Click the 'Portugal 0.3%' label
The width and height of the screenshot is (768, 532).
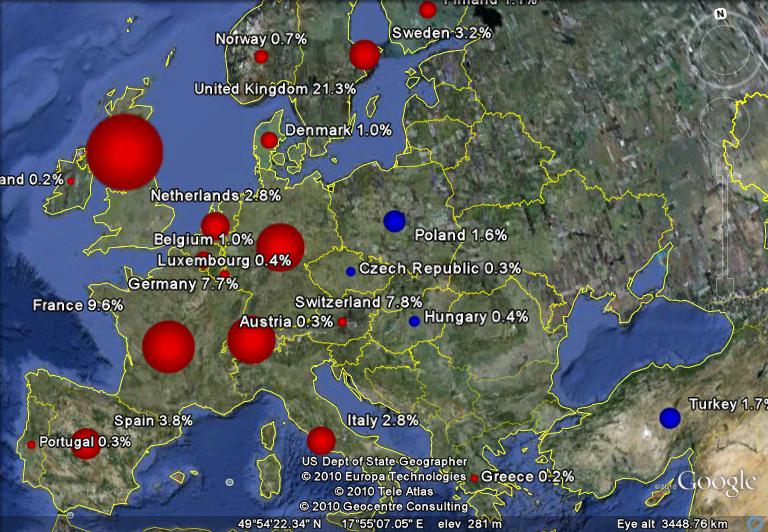tap(85, 442)
